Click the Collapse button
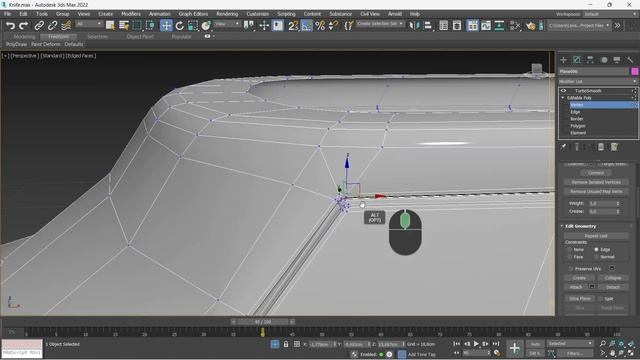This screenshot has height=360, width=640. click(613, 278)
